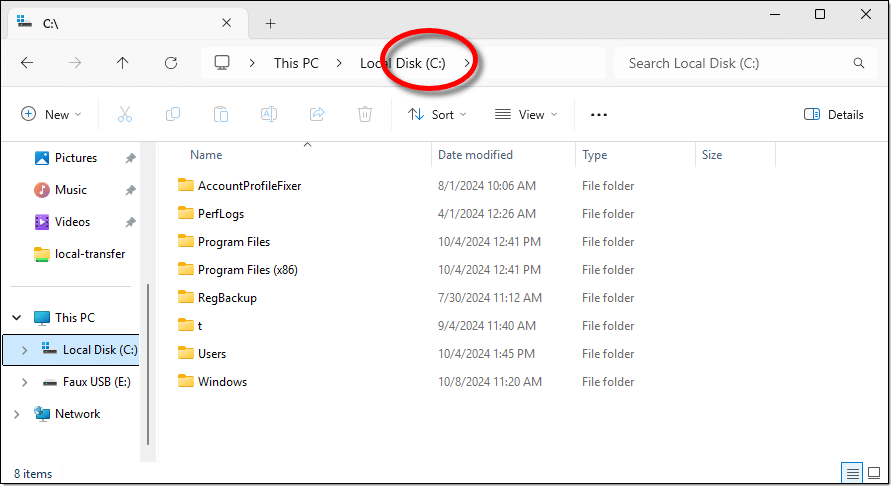
Task: Click the Cut scissors icon in toolbar
Action: (x=125, y=115)
